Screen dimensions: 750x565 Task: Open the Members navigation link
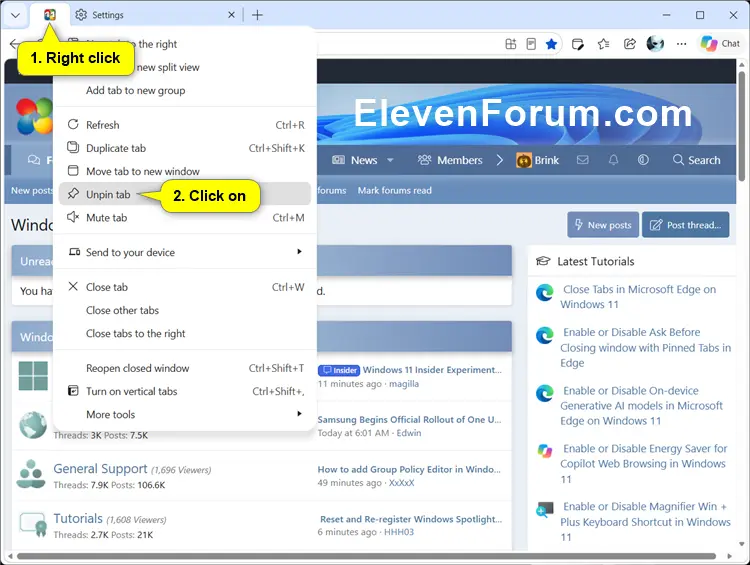click(x=450, y=160)
